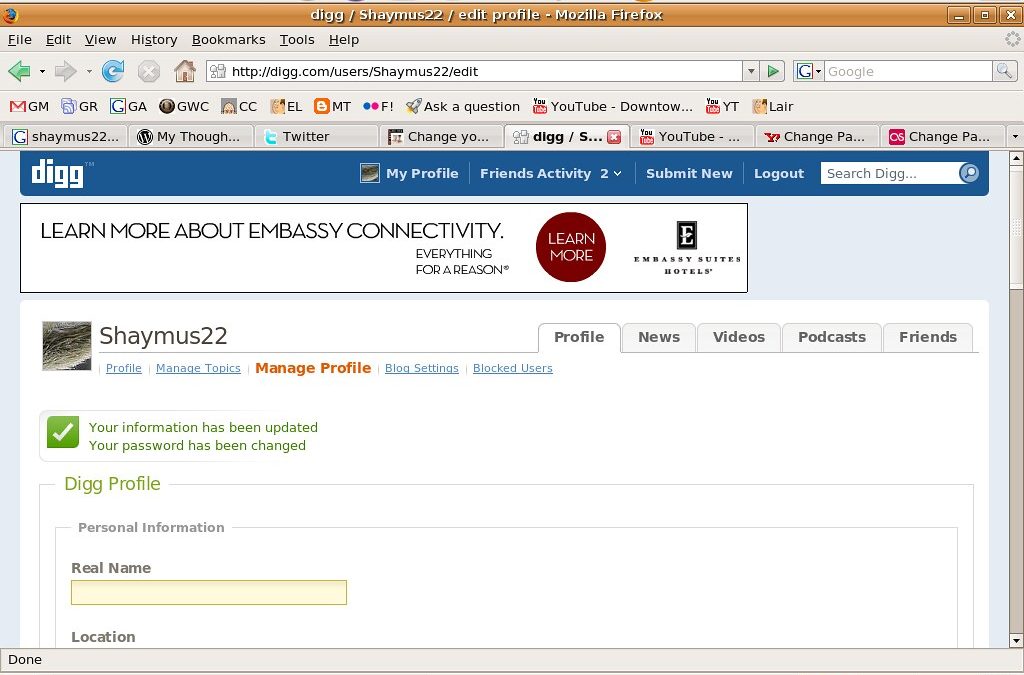The image size is (1024, 675).
Task: Click the Manage Topics link
Action: pyautogui.click(x=198, y=368)
